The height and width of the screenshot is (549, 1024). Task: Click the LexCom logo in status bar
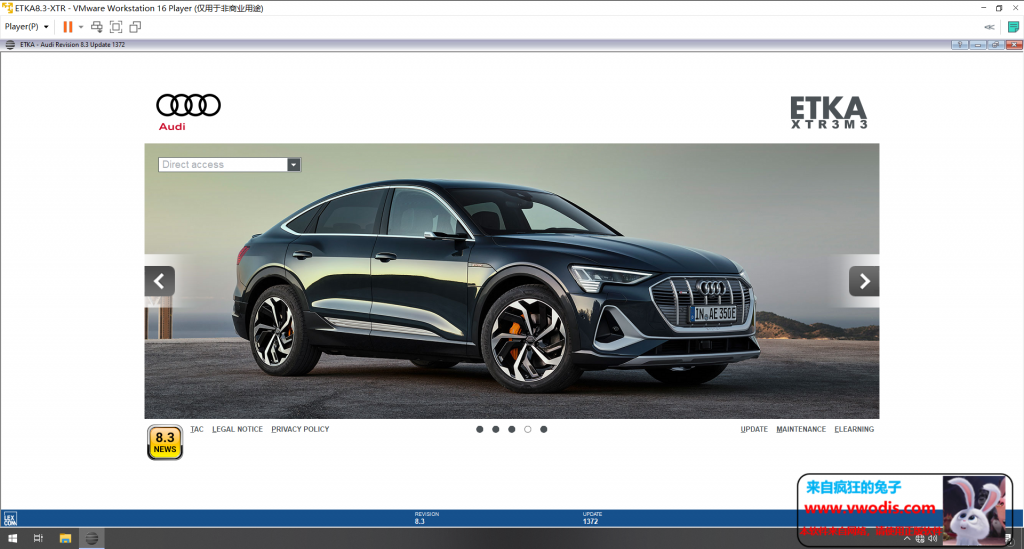coord(10,518)
